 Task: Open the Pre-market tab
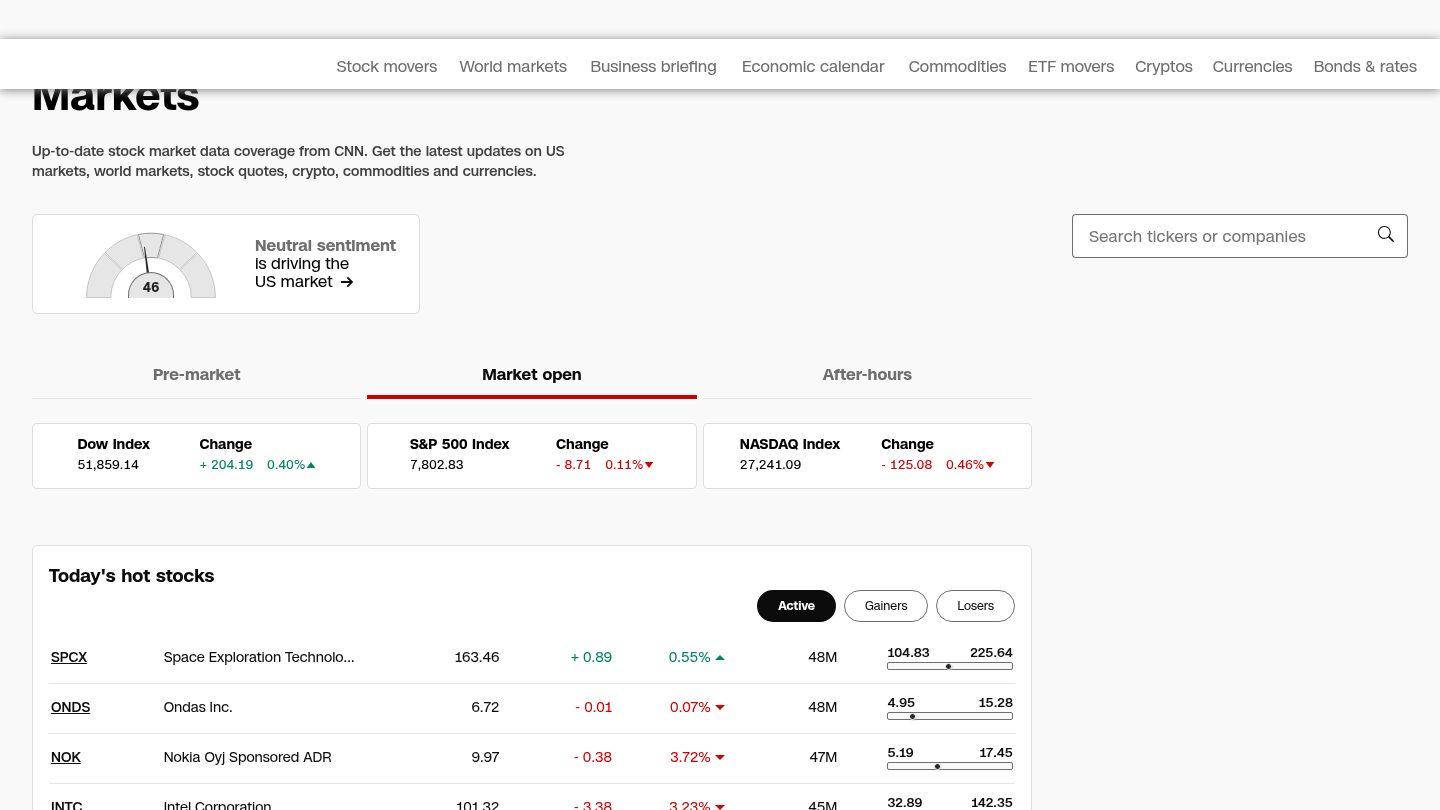click(x=196, y=375)
